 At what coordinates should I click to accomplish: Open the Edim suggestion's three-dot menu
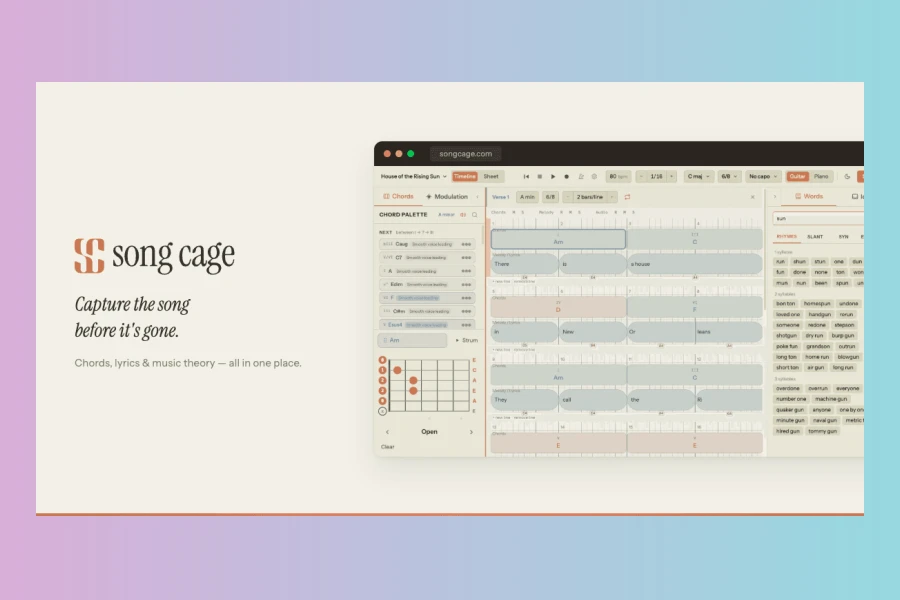[466, 284]
